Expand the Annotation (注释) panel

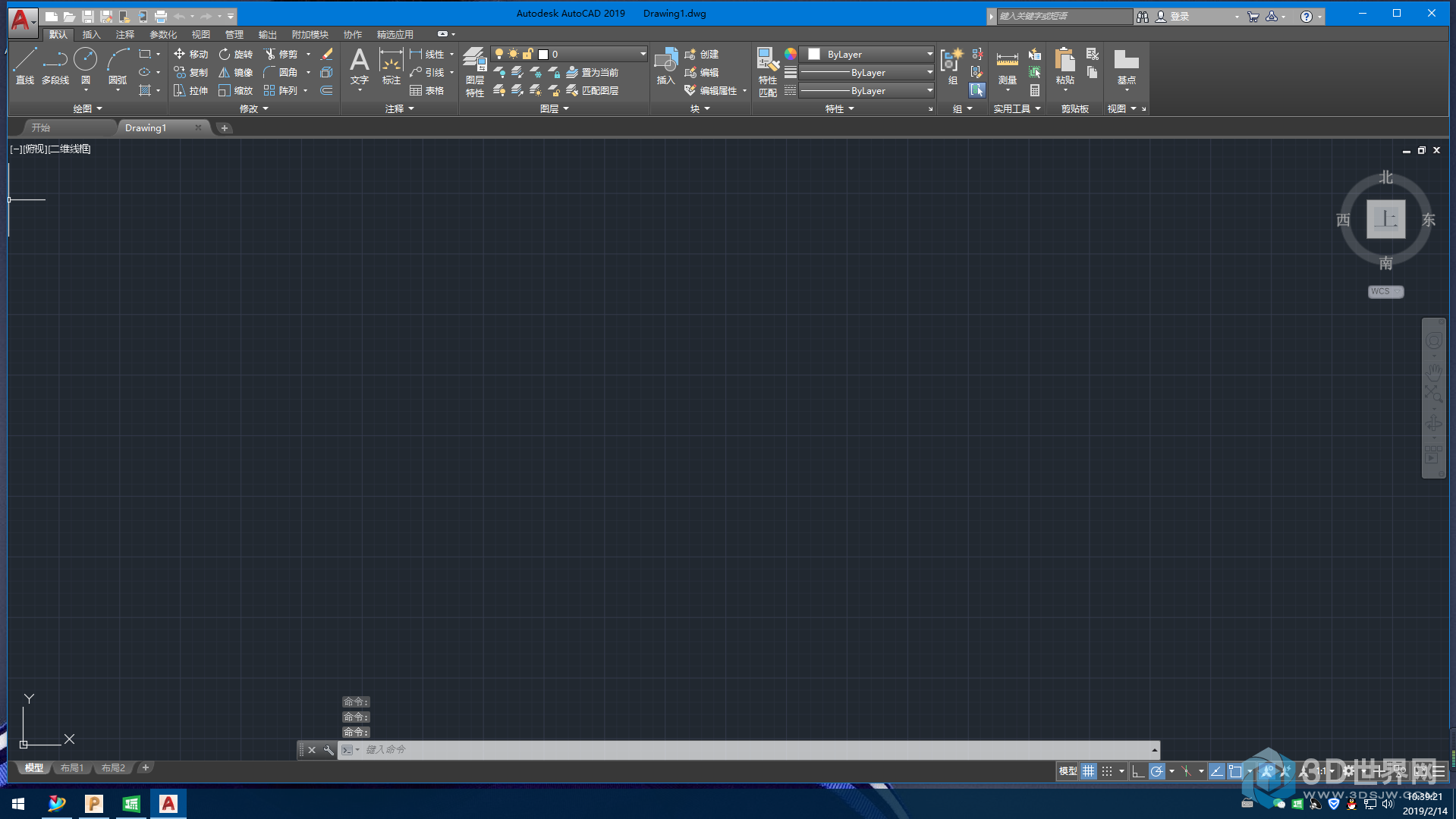399,108
